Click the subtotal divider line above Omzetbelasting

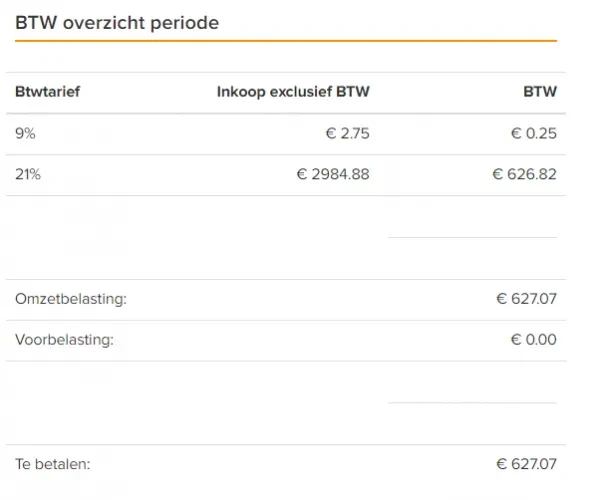[473, 238]
